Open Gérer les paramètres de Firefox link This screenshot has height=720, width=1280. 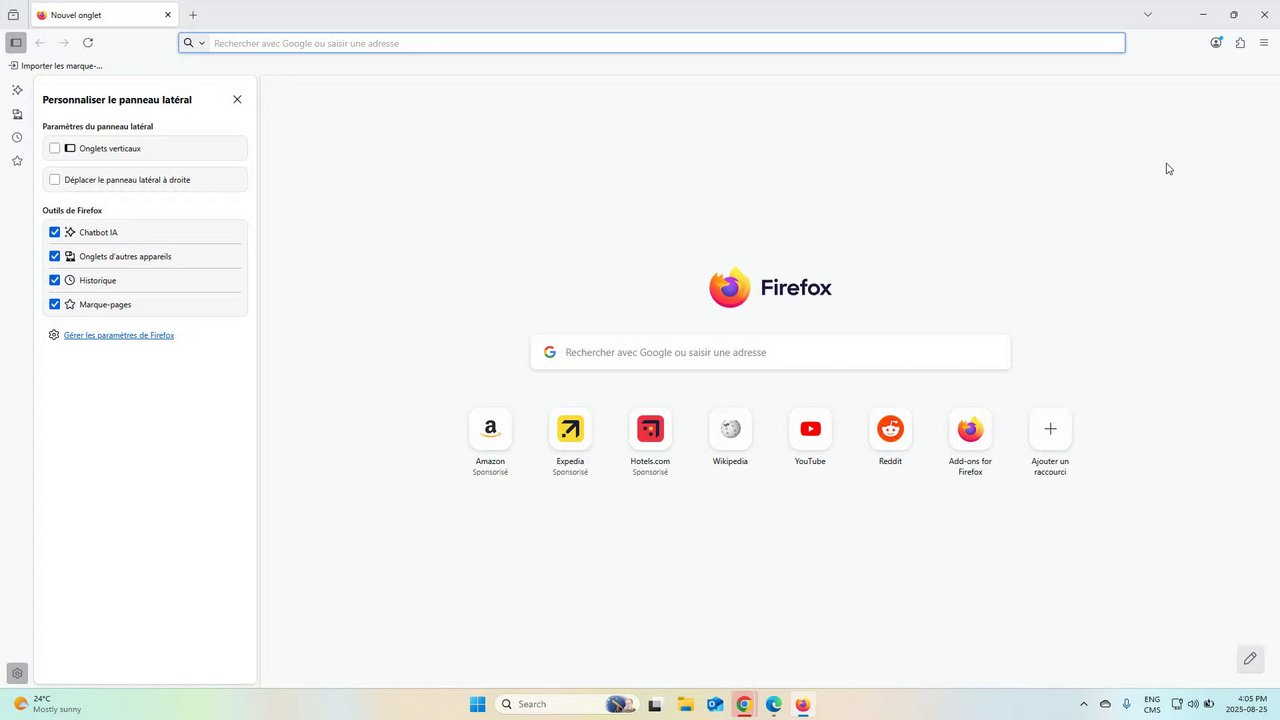point(119,335)
